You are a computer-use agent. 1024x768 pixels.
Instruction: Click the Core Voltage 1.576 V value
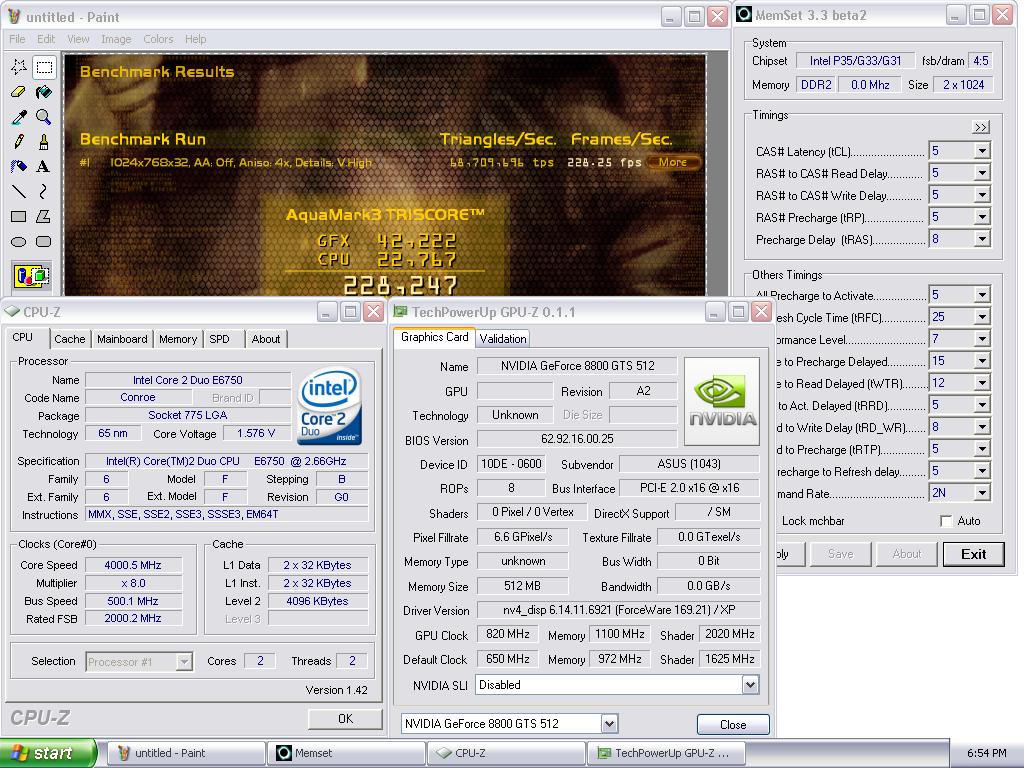pos(256,434)
